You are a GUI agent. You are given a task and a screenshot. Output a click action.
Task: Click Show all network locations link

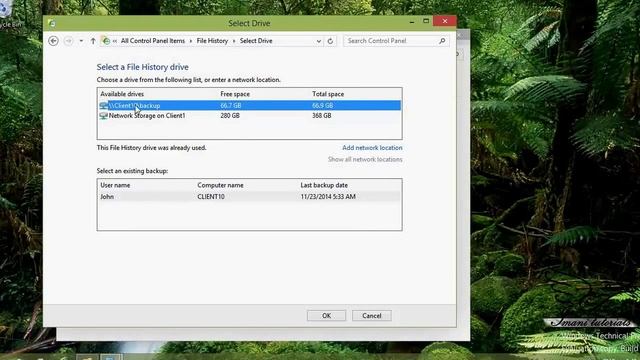click(x=365, y=159)
